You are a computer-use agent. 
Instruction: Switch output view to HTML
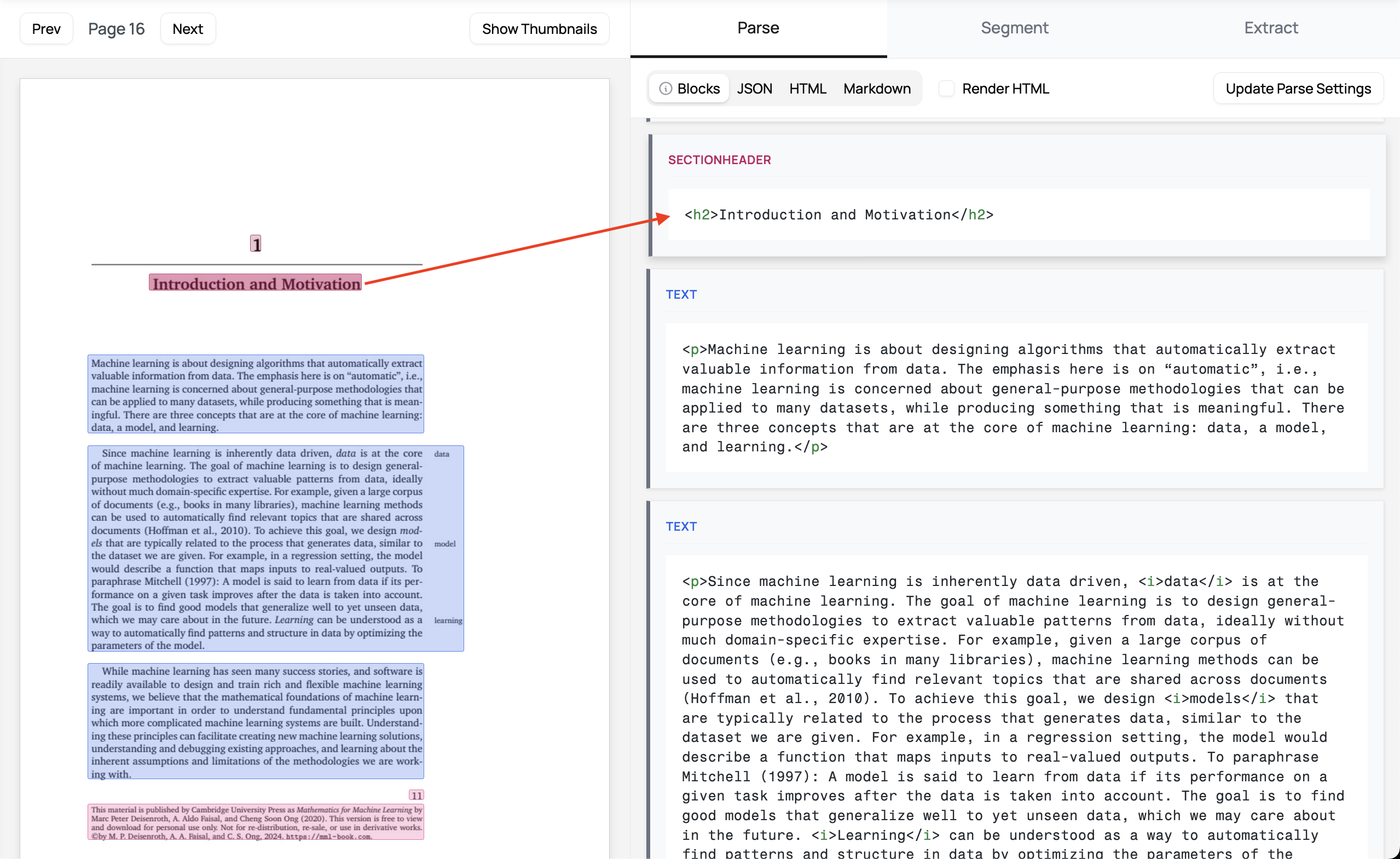(x=807, y=89)
